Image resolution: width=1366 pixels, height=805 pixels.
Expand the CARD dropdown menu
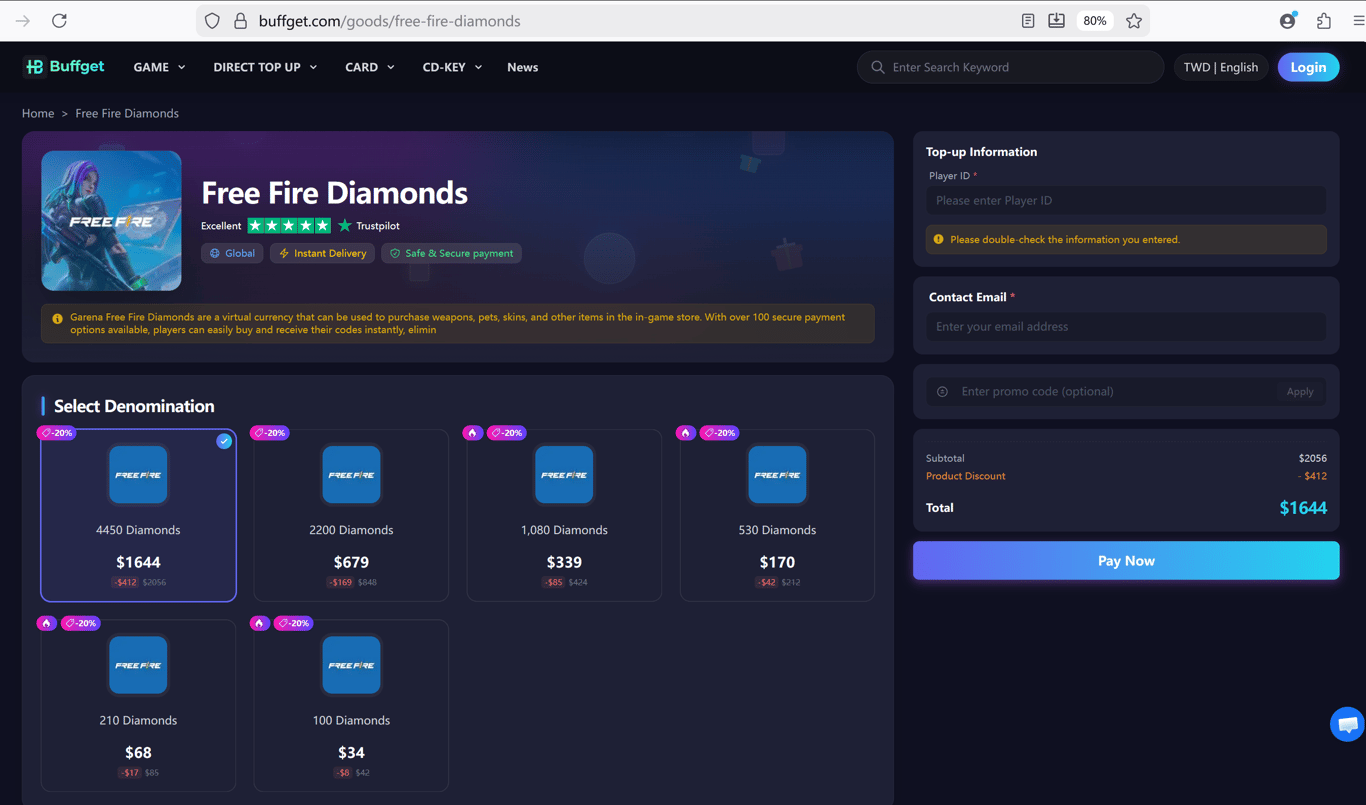[370, 67]
